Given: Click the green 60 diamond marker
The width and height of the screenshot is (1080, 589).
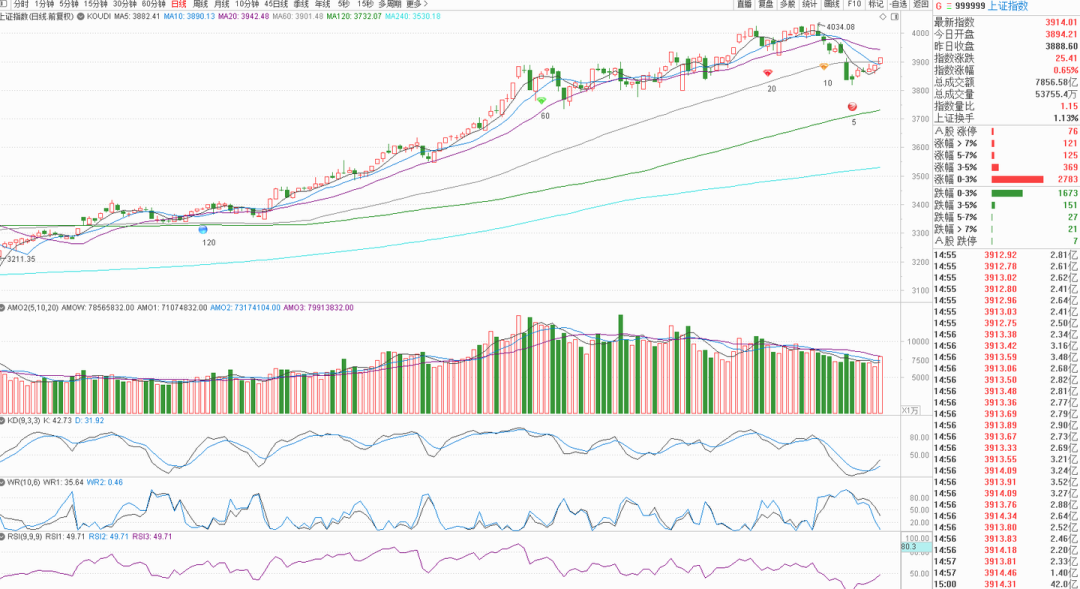Looking at the screenshot, I should coord(541,101).
